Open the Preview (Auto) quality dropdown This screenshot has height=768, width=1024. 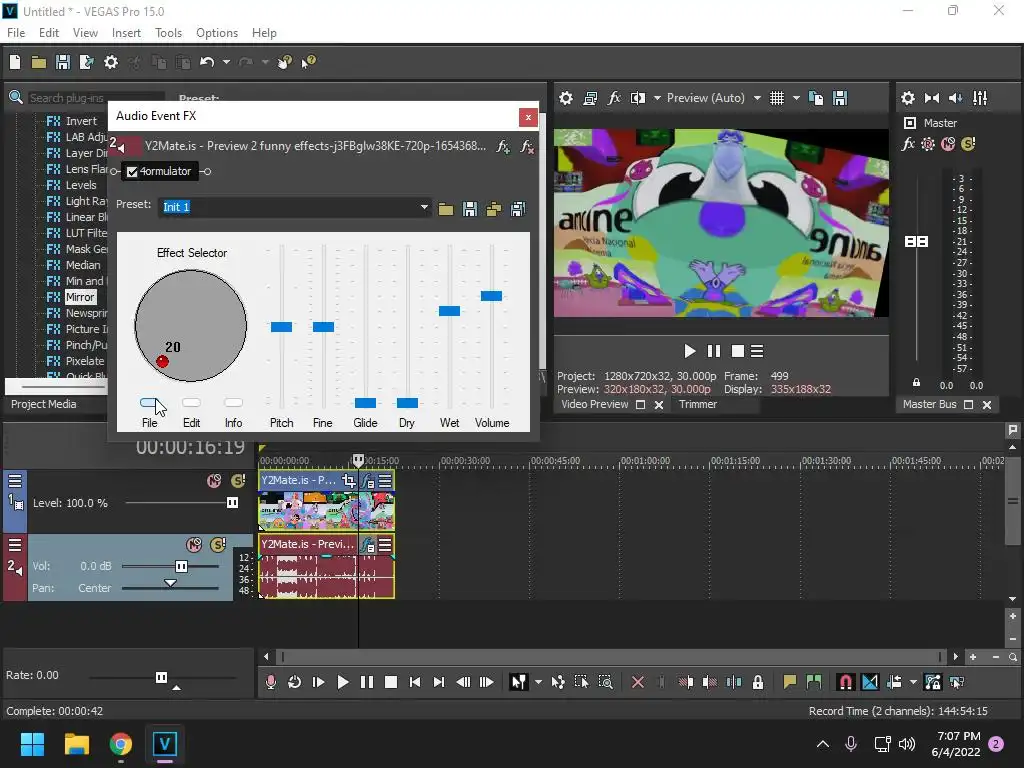(757, 98)
